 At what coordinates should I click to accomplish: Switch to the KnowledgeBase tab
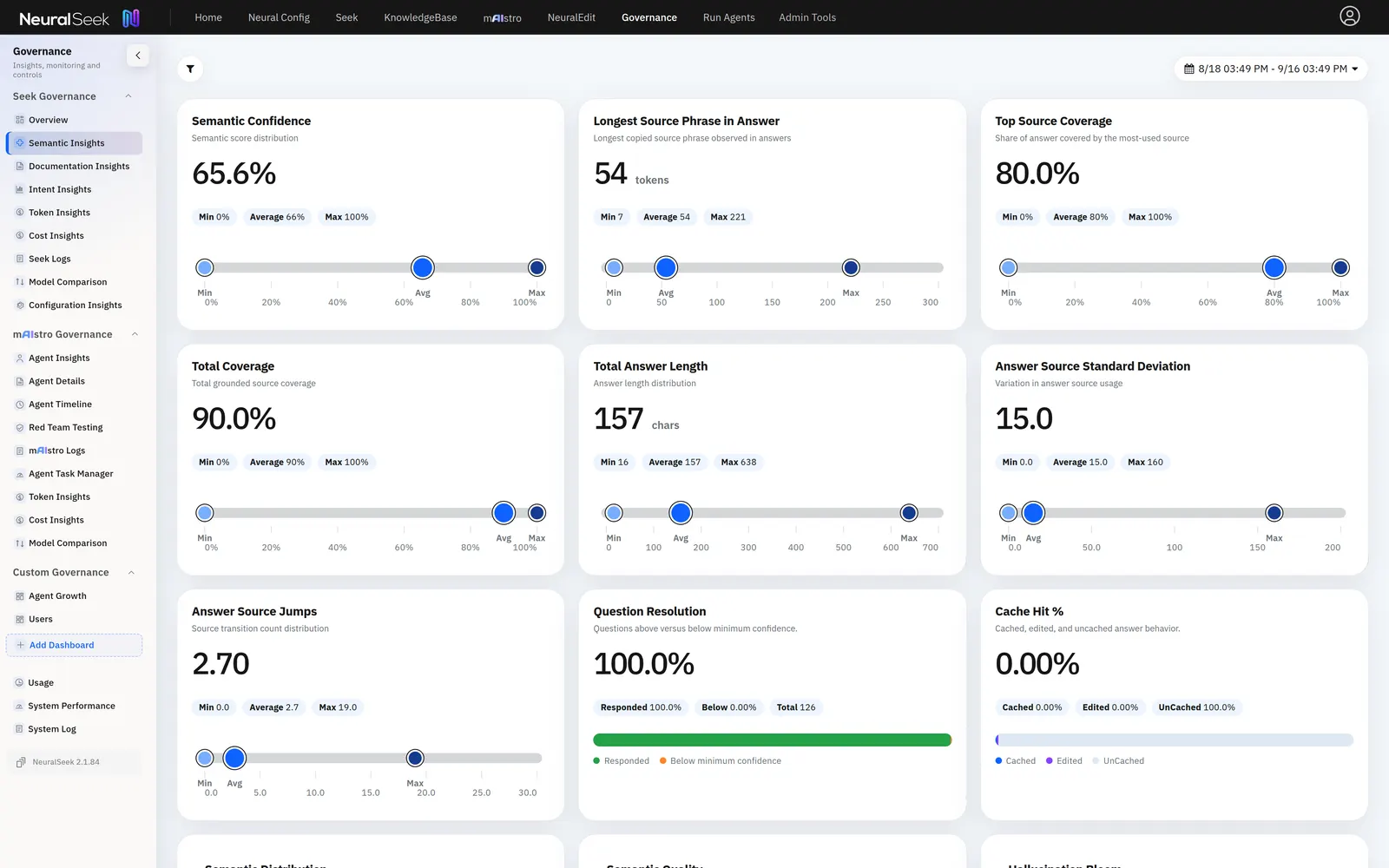pos(420,17)
